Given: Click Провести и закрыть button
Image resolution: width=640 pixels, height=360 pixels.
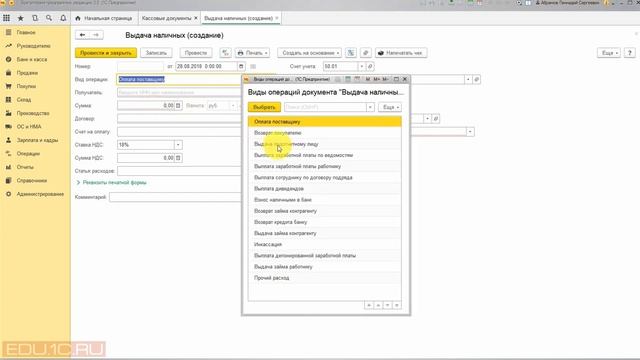Looking at the screenshot, I should tap(106, 53).
